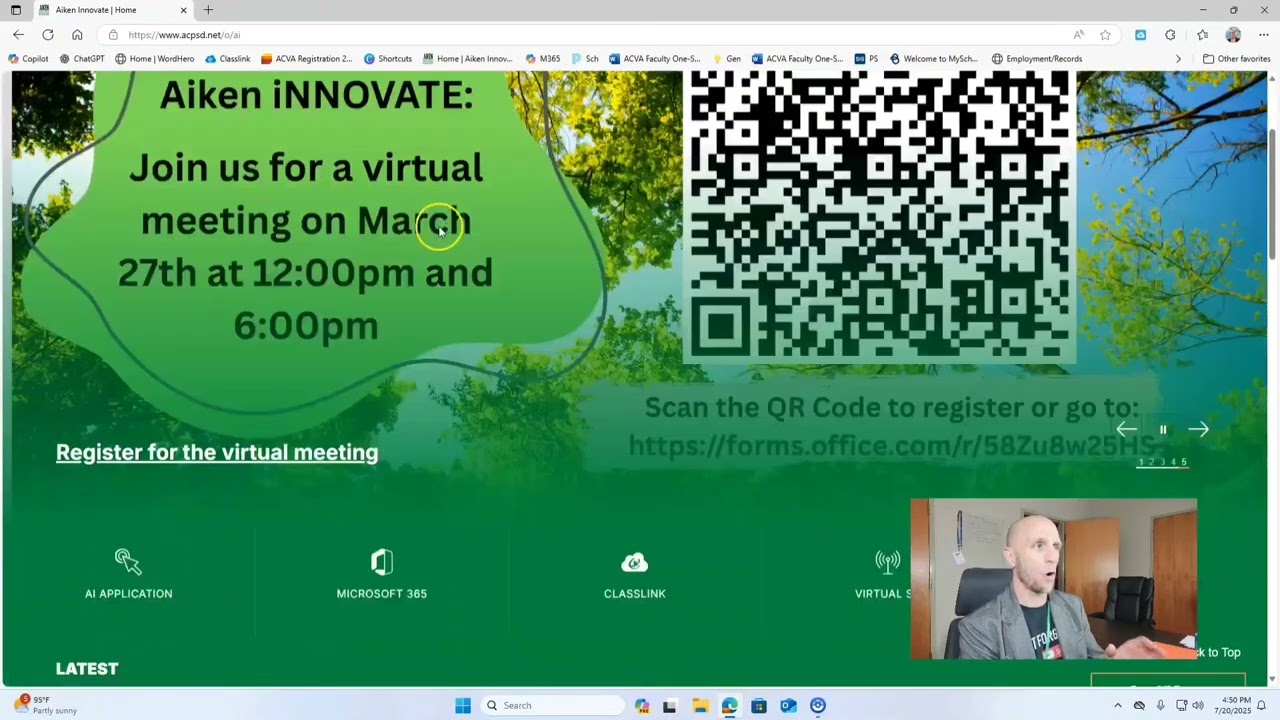Open the Copilot bookmark
Screen dimensions: 1280x720
(x=28, y=59)
